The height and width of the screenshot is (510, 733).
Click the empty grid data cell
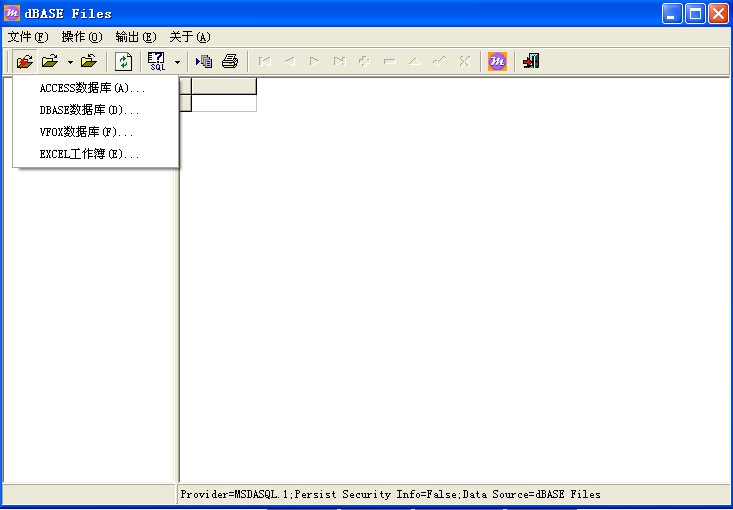click(x=224, y=103)
